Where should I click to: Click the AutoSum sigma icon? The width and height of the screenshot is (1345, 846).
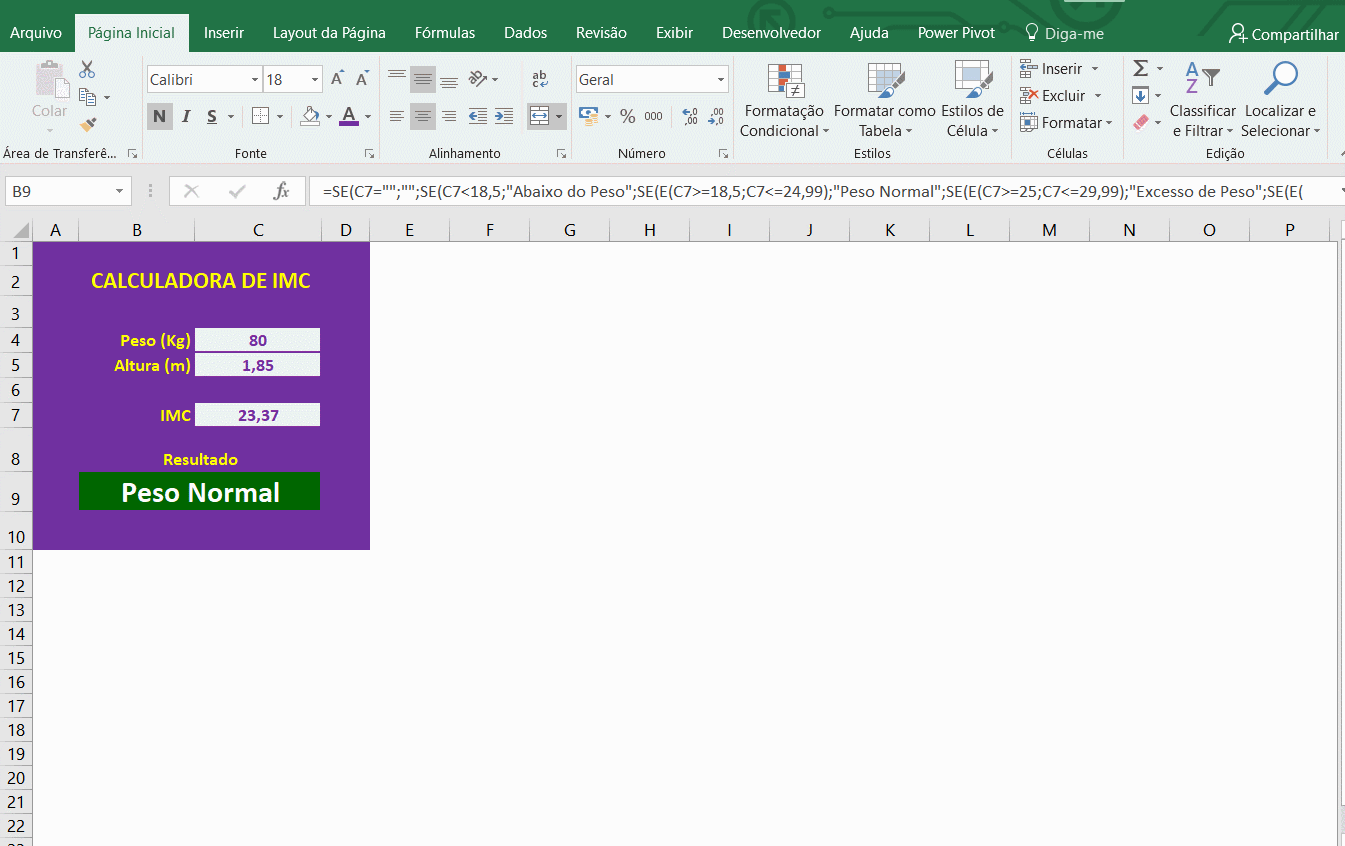pyautogui.click(x=1140, y=69)
